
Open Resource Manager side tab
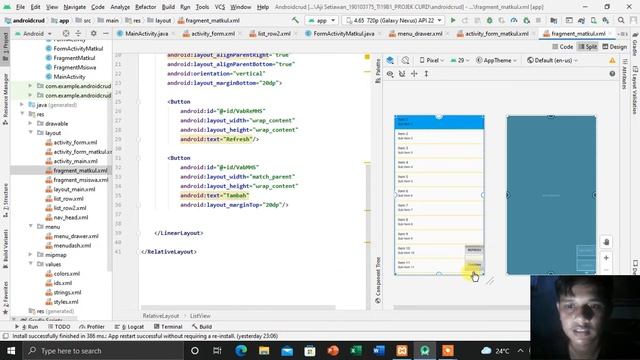pos(5,99)
